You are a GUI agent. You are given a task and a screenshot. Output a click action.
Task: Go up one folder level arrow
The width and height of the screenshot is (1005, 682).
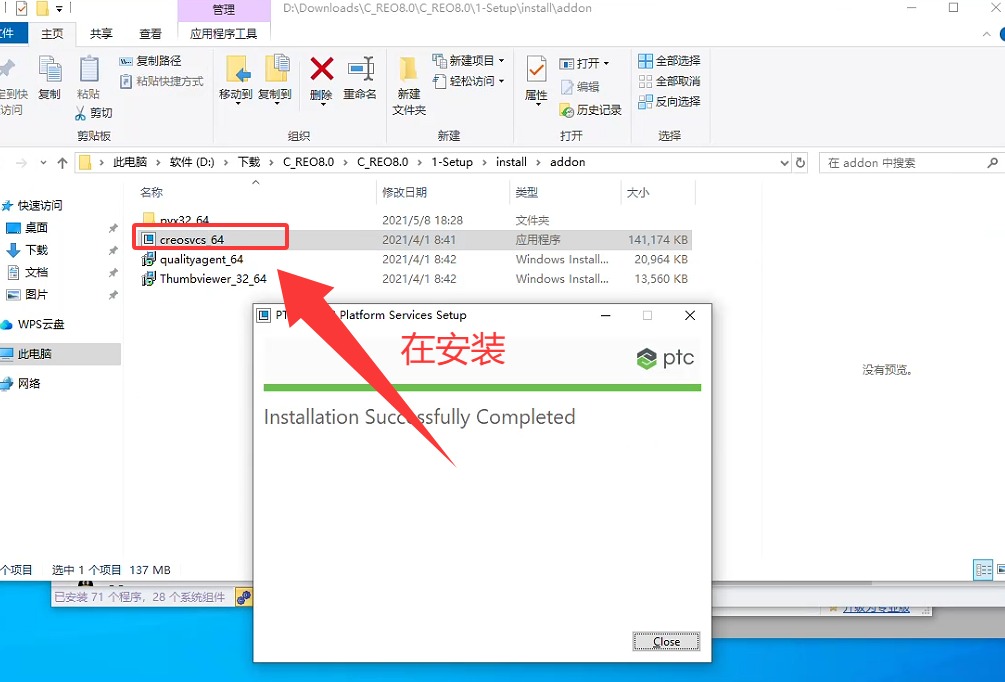point(63,162)
